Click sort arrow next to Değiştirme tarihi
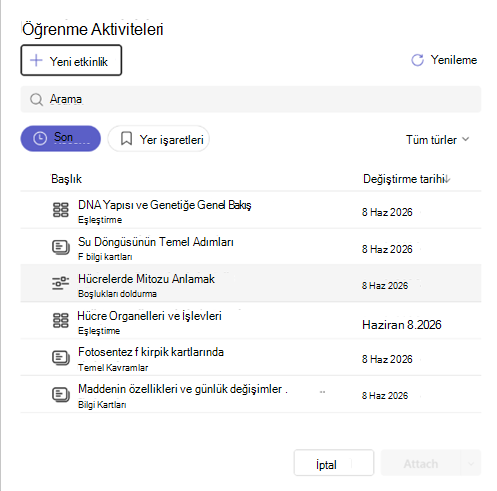This screenshot has height=491, width=497. tap(448, 179)
